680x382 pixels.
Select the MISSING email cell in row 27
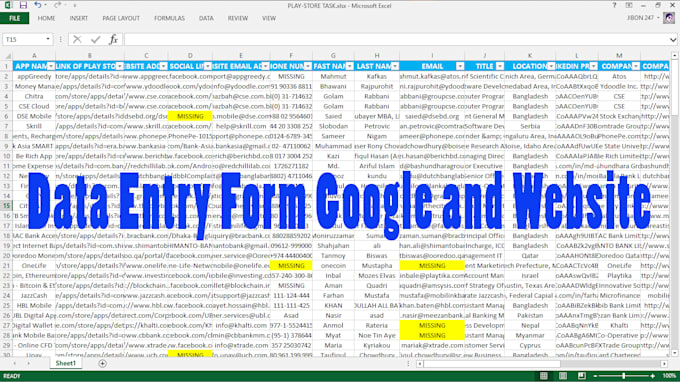432,325
